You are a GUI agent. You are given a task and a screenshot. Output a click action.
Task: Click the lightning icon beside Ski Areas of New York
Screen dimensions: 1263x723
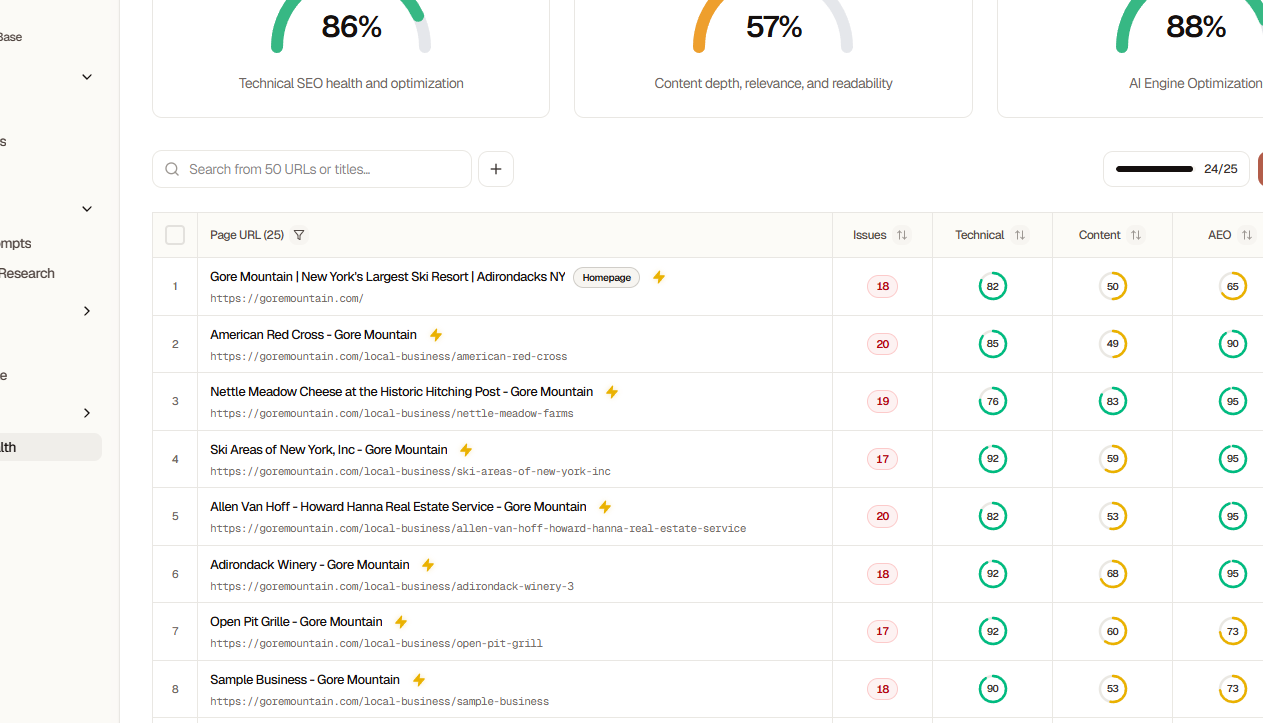pyautogui.click(x=466, y=450)
